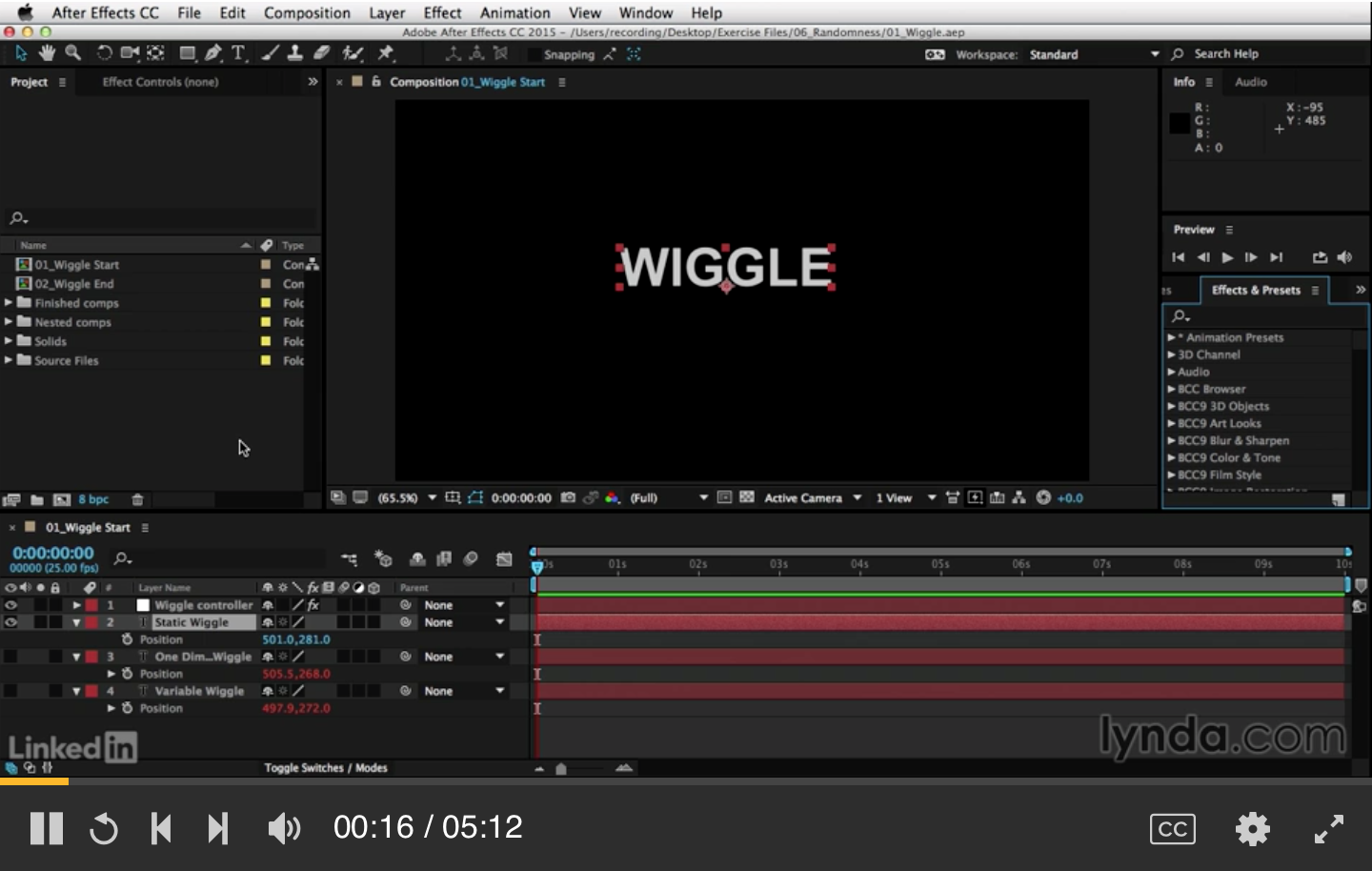Click Toggle Switches / Modes button
The height and width of the screenshot is (871, 1372).
pyautogui.click(x=326, y=767)
